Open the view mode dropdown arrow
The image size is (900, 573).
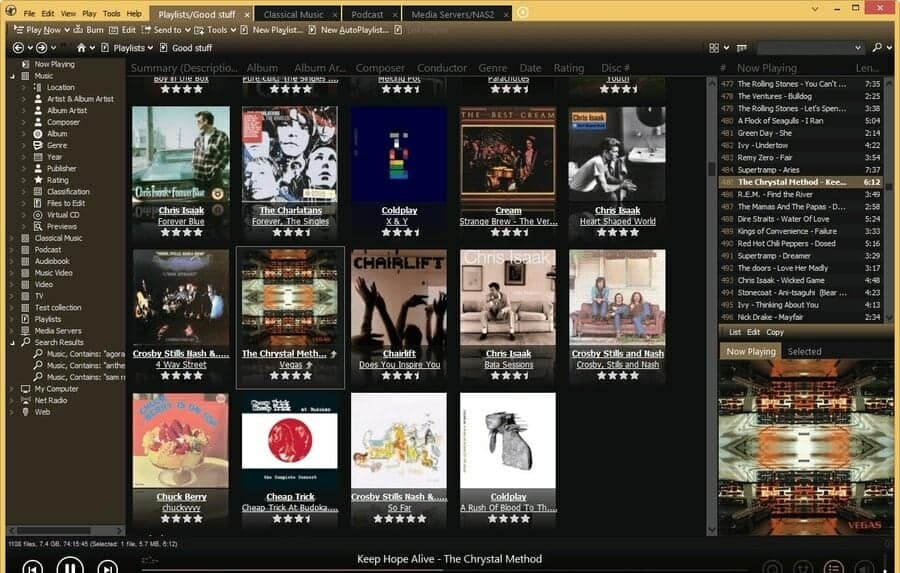click(x=726, y=48)
